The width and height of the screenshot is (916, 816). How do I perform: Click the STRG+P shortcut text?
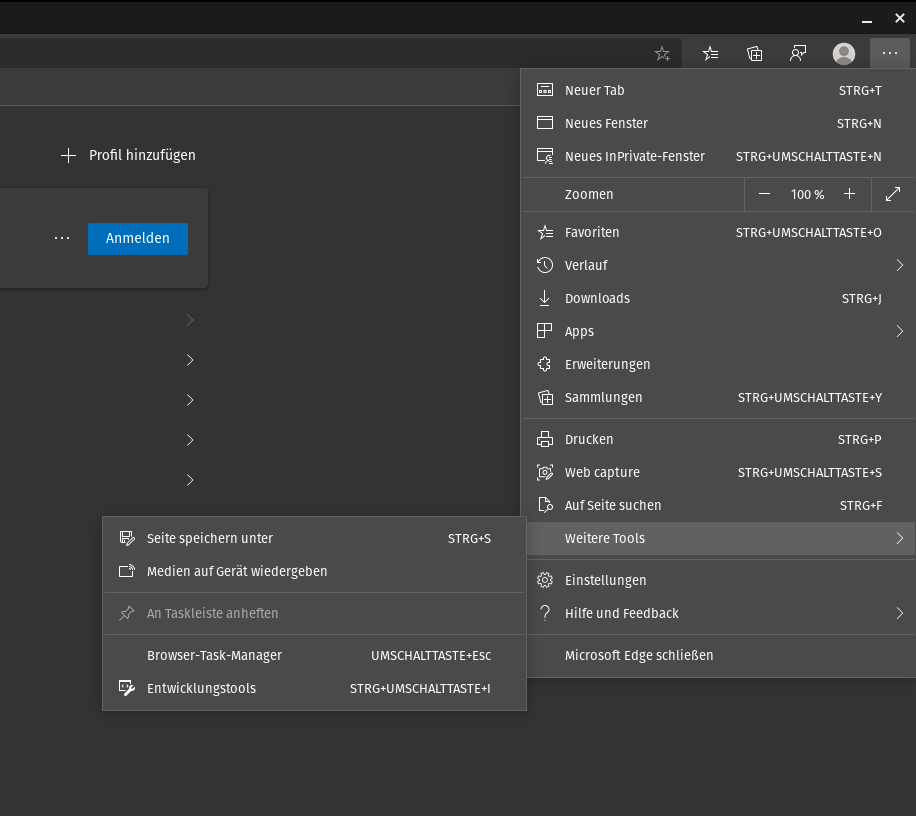[x=859, y=440]
